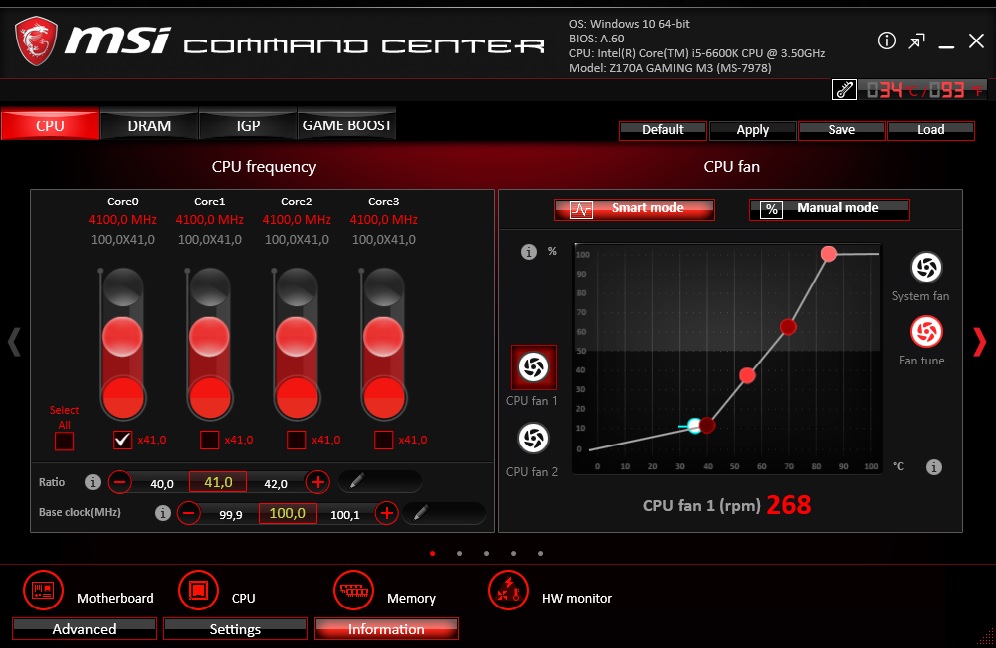Click Base clock field showing 100,0
Image resolution: width=996 pixels, height=648 pixels.
click(288, 513)
